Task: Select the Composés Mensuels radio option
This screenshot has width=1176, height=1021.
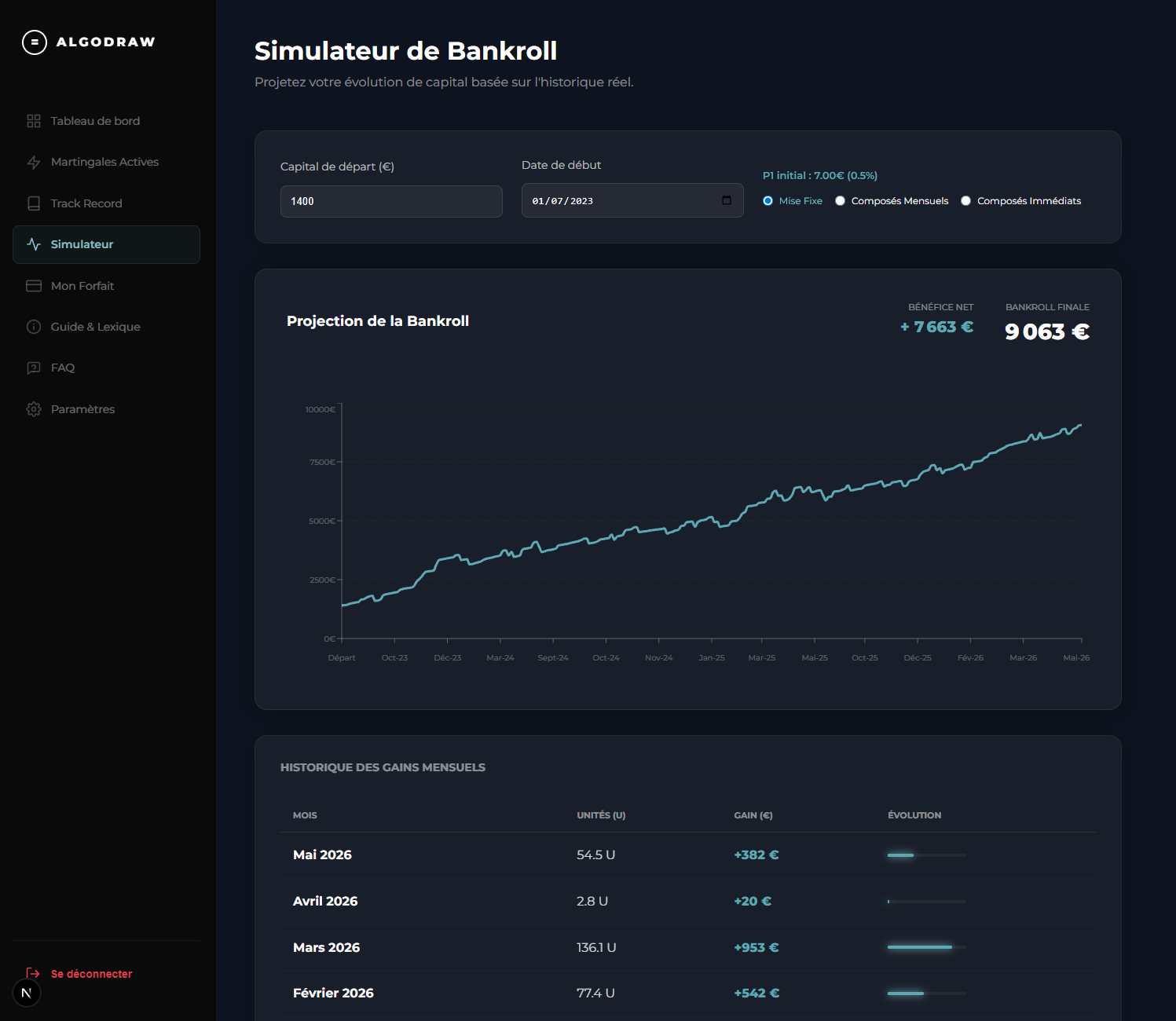Action: (x=840, y=201)
